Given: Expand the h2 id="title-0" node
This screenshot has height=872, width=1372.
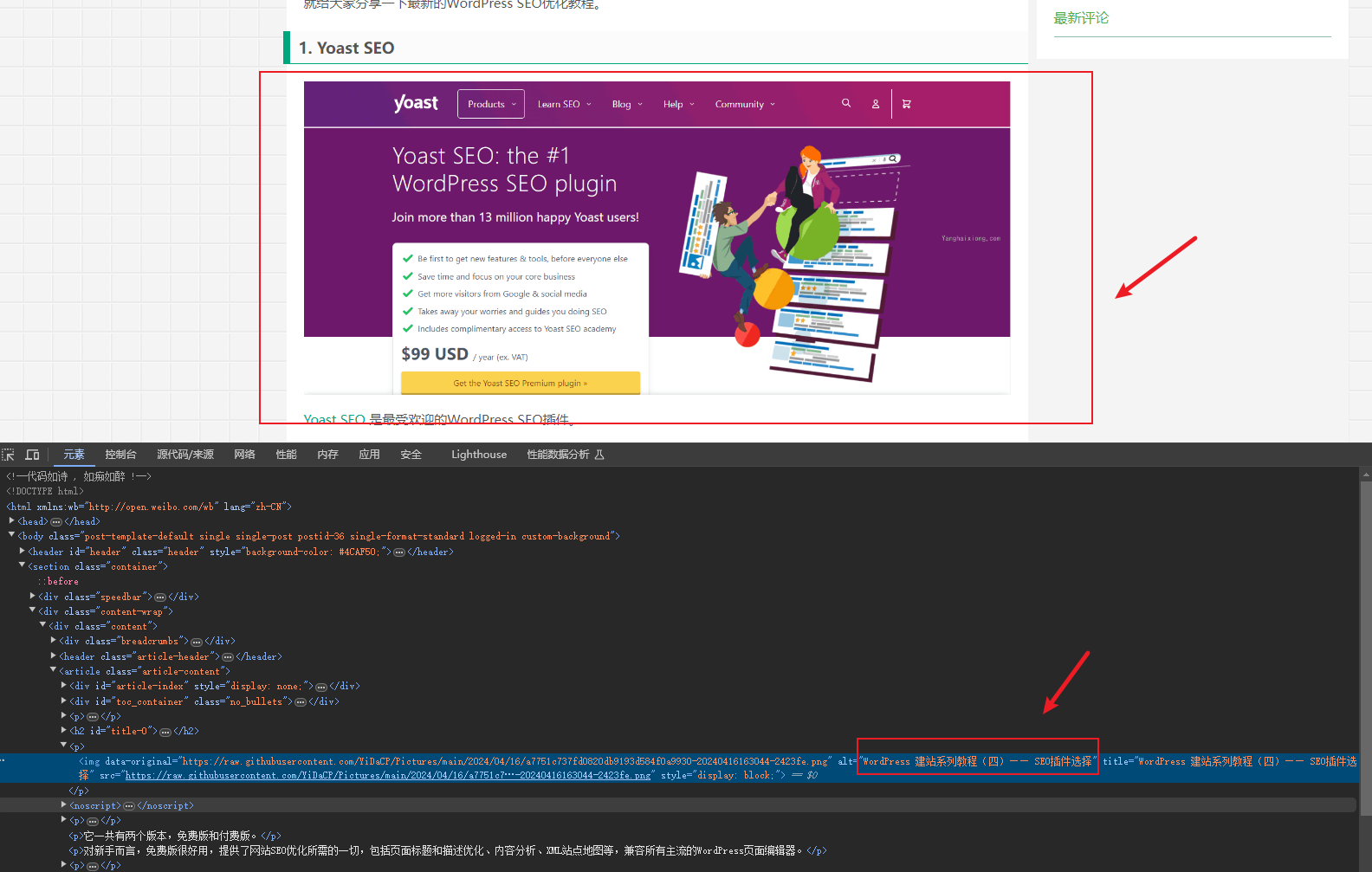Looking at the screenshot, I should 64,730.
